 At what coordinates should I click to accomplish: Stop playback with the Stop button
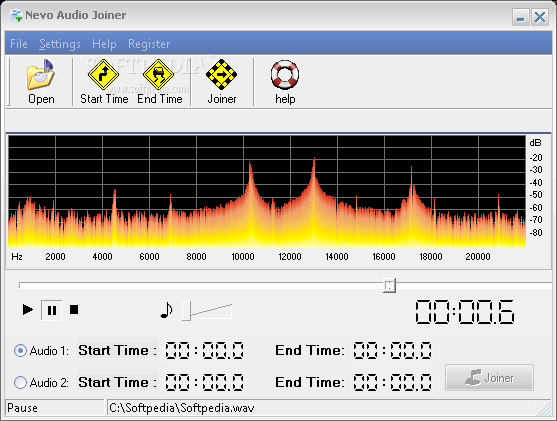coord(74,310)
